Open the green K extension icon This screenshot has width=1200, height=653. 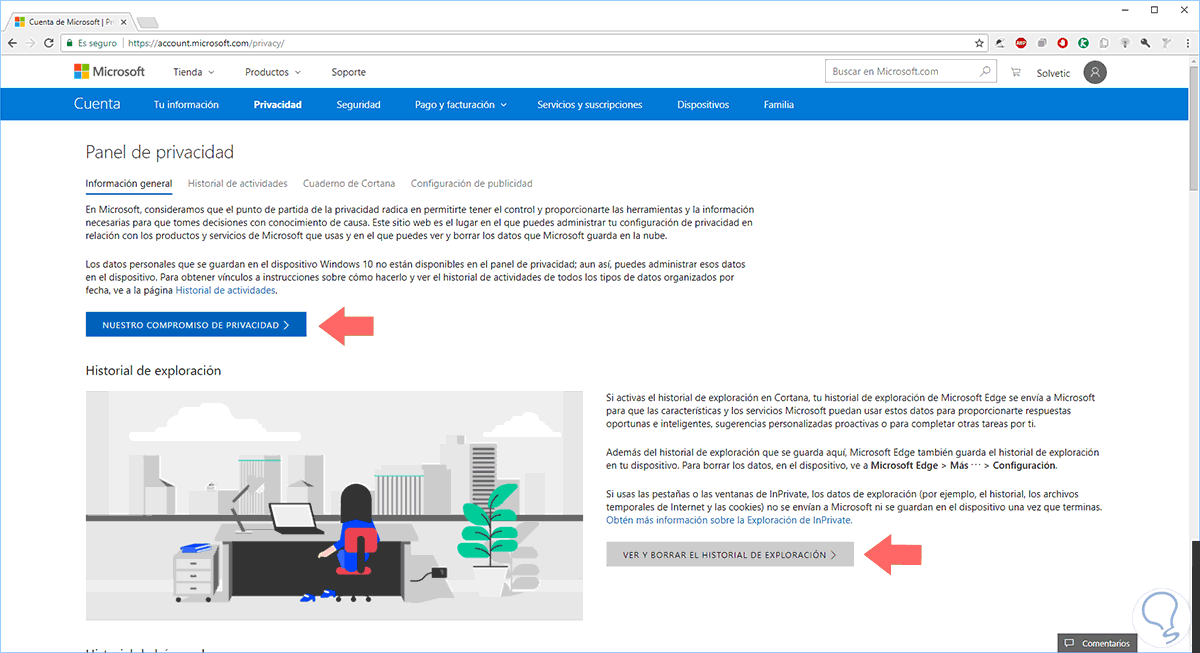click(1083, 43)
